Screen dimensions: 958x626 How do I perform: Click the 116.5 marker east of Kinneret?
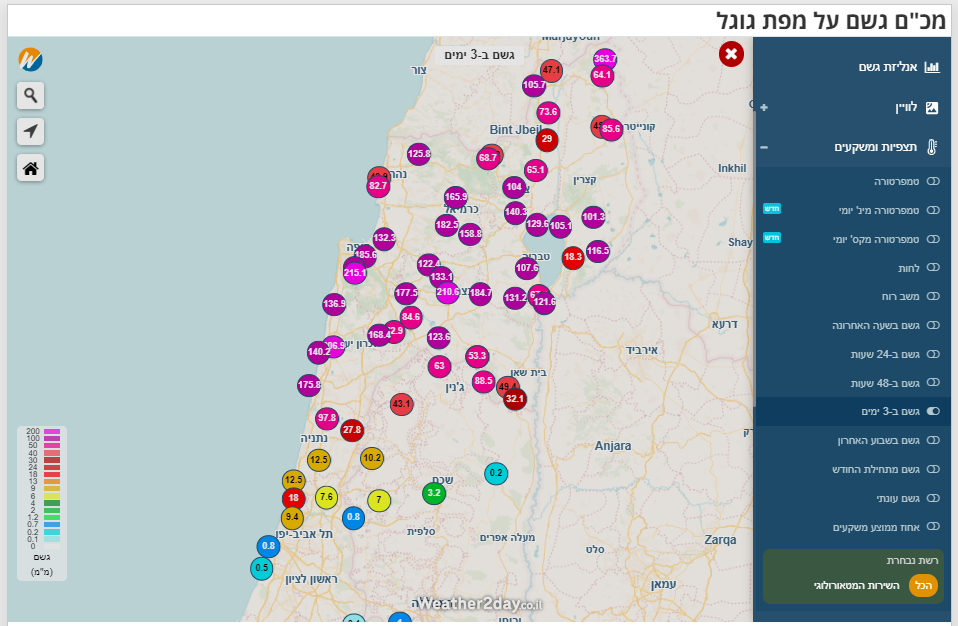(598, 250)
